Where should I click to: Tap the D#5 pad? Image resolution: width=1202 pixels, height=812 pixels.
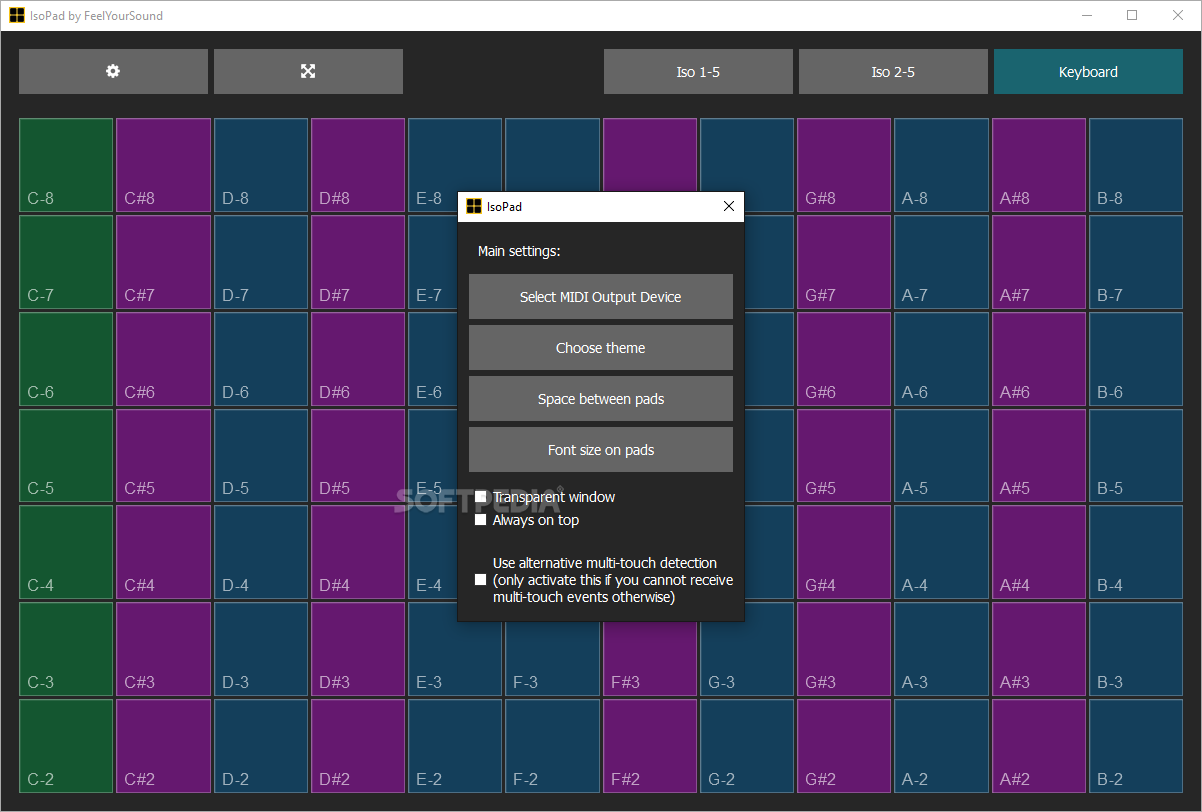[358, 456]
